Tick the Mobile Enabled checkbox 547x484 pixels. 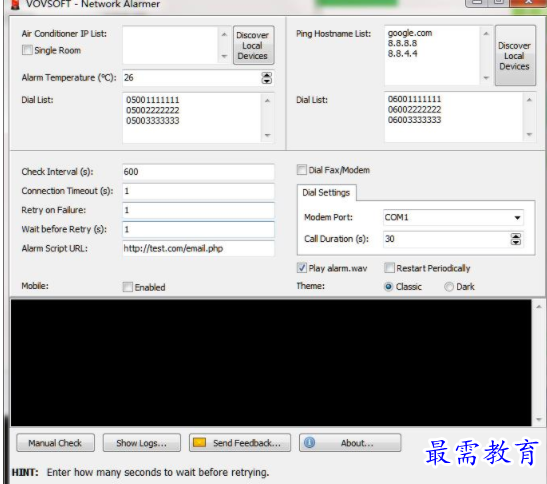click(128, 287)
